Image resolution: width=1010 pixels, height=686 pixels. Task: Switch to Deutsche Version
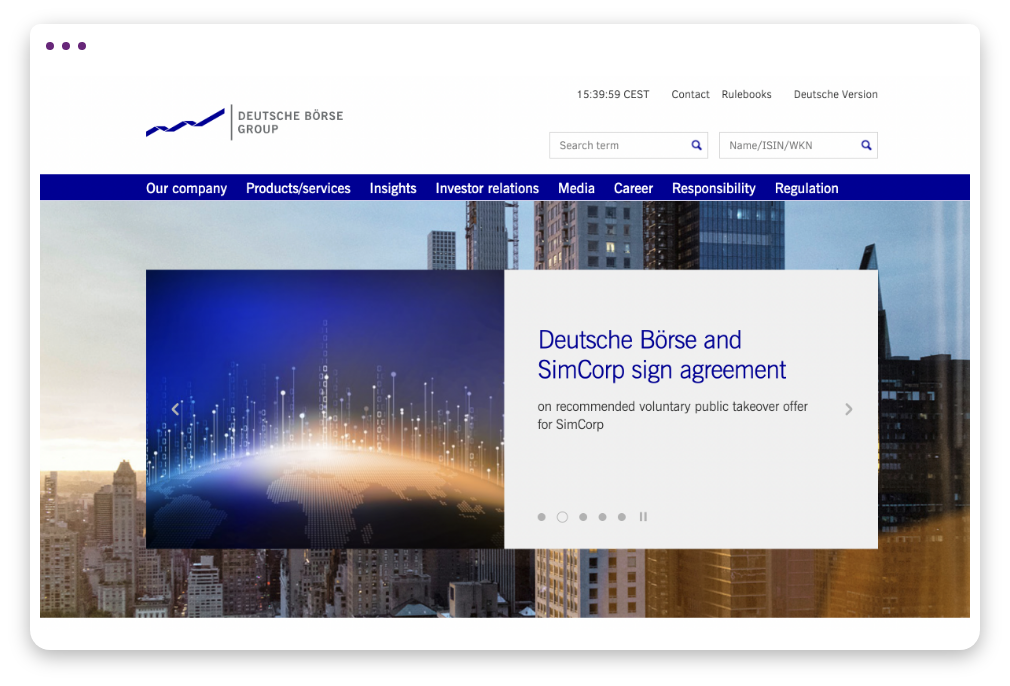coord(835,94)
